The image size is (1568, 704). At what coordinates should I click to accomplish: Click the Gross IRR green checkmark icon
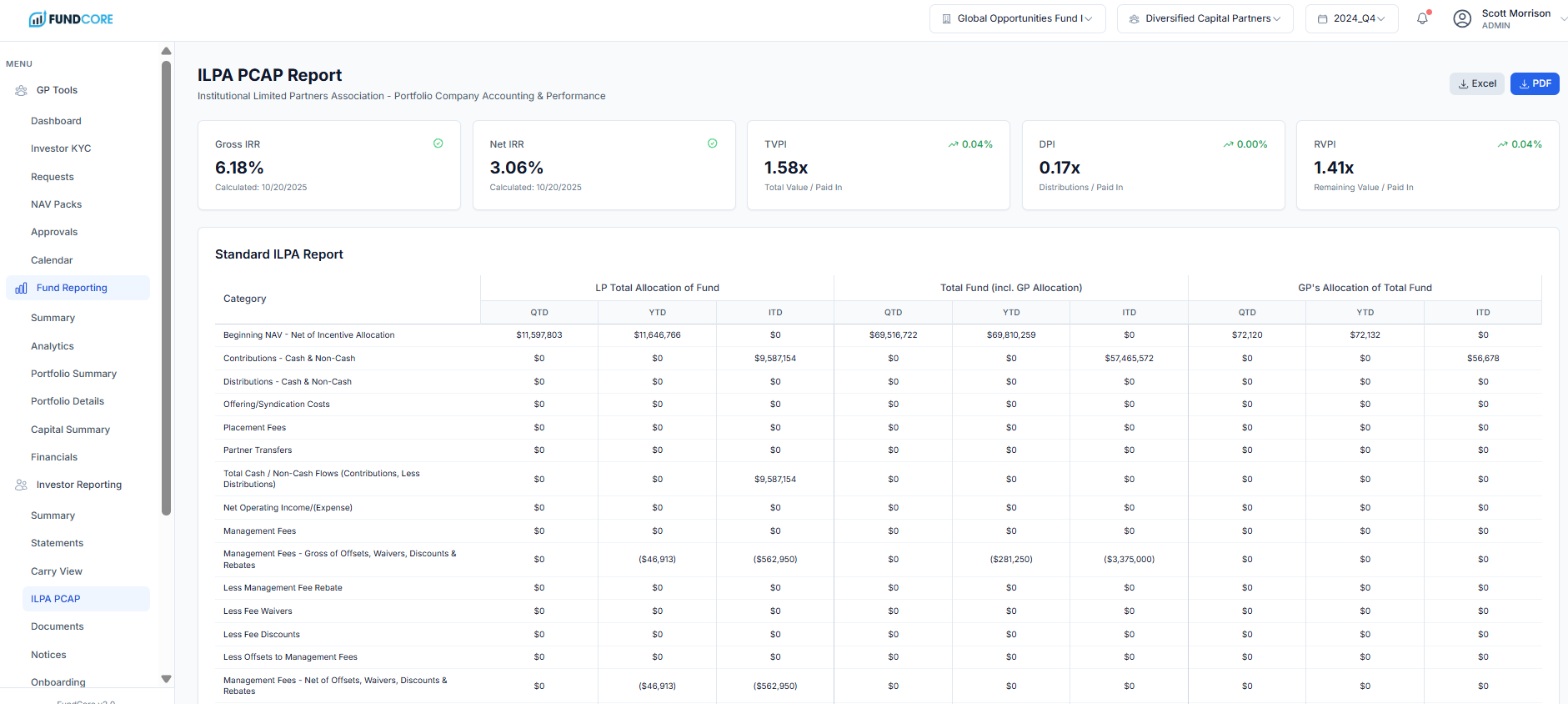point(438,143)
